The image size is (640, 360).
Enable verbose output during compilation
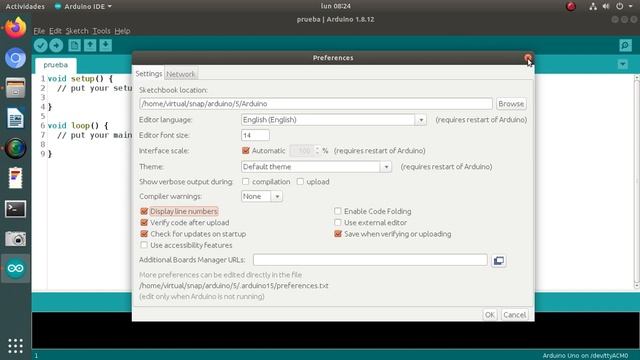[x=245, y=182]
